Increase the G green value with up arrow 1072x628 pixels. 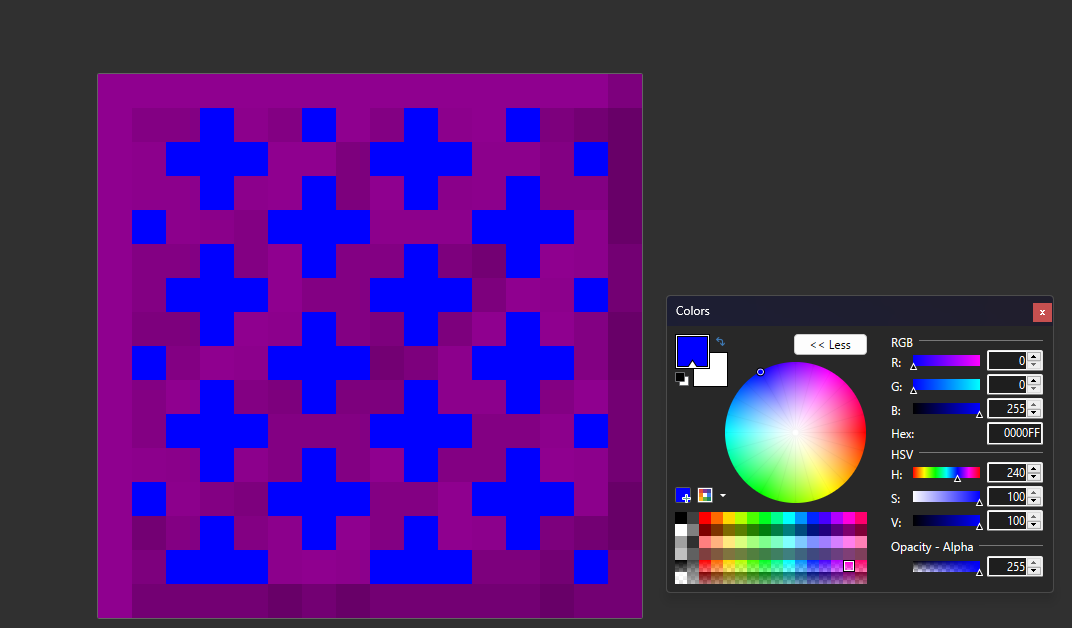[x=1034, y=381]
